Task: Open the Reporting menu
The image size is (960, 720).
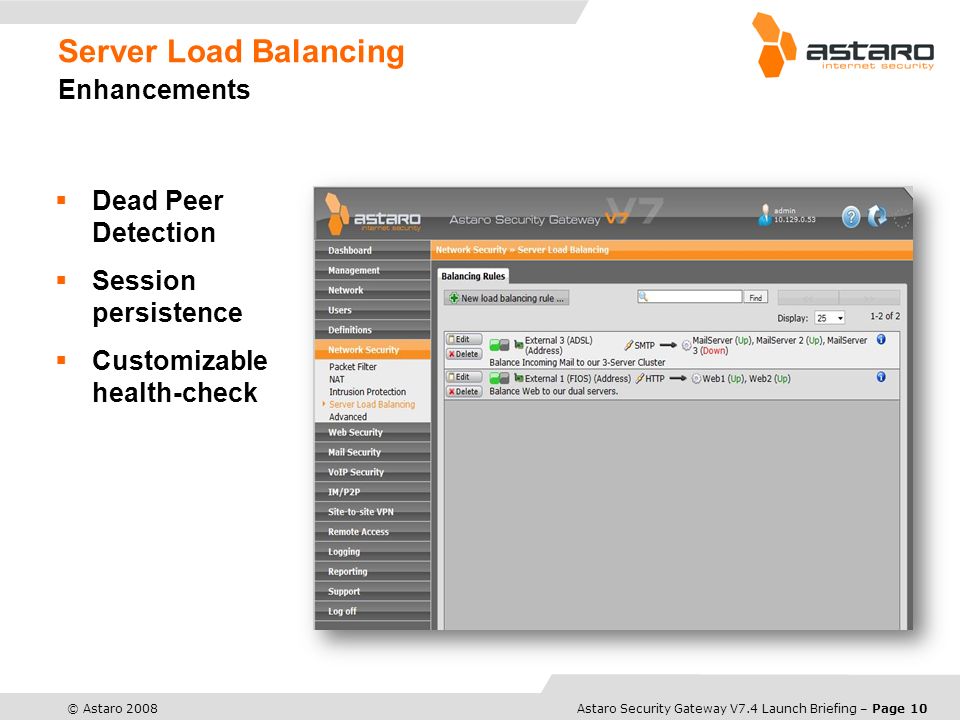Action: 372,571
